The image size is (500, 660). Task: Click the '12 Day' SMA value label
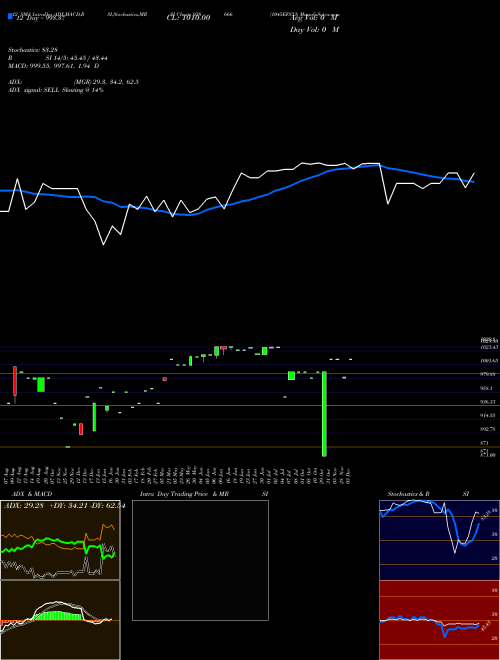click(40, 19)
